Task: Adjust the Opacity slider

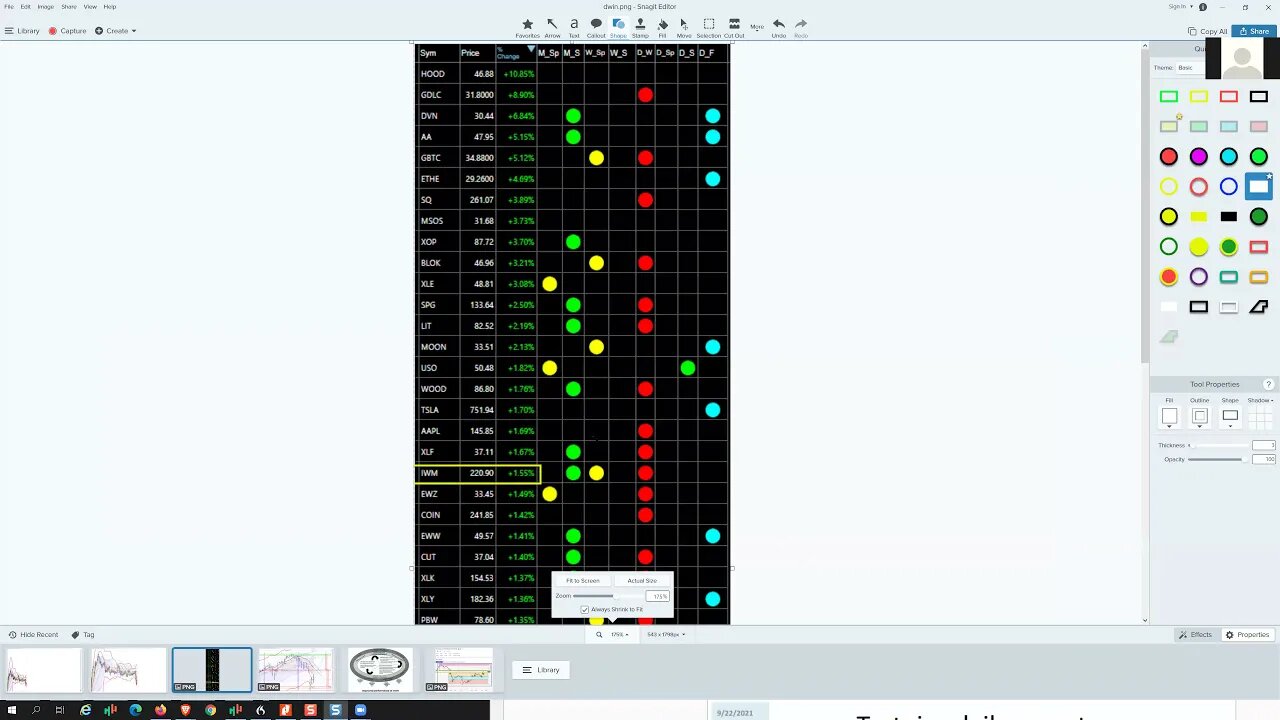Action: click(1218, 459)
